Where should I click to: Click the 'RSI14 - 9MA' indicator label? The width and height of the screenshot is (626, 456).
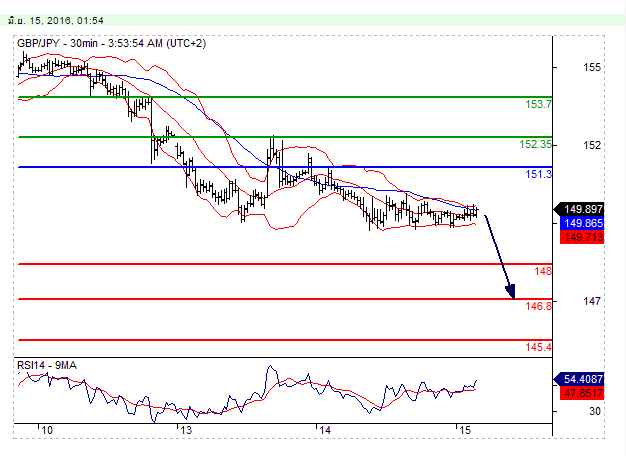pyautogui.click(x=47, y=365)
